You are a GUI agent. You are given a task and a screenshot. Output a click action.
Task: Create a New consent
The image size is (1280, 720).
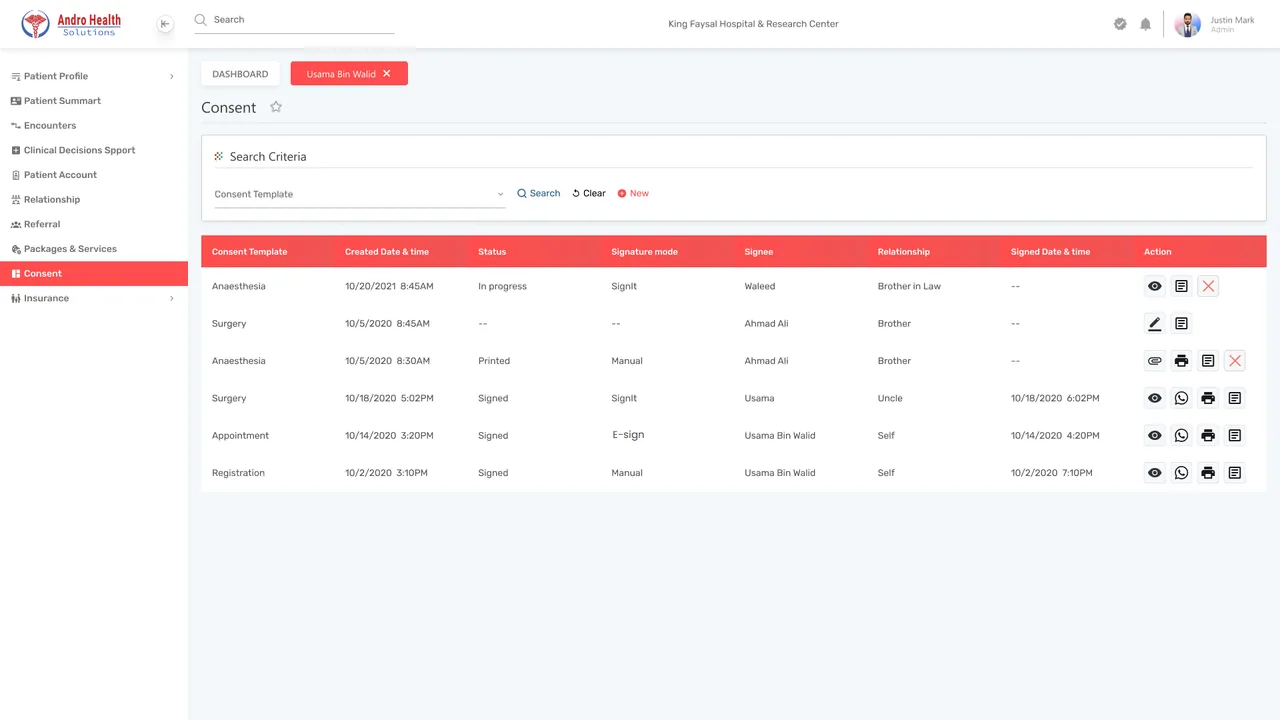tap(633, 193)
